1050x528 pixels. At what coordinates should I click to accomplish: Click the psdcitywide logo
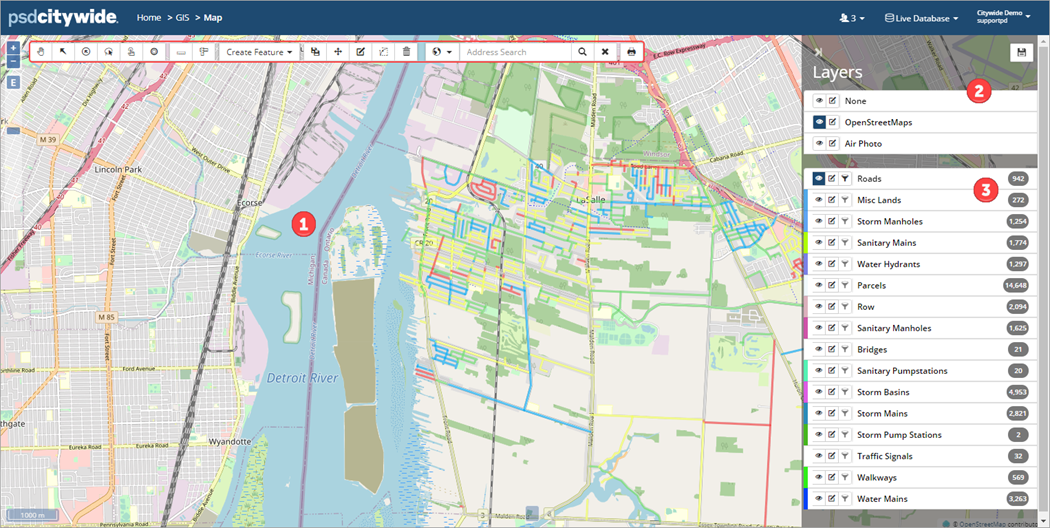63,17
